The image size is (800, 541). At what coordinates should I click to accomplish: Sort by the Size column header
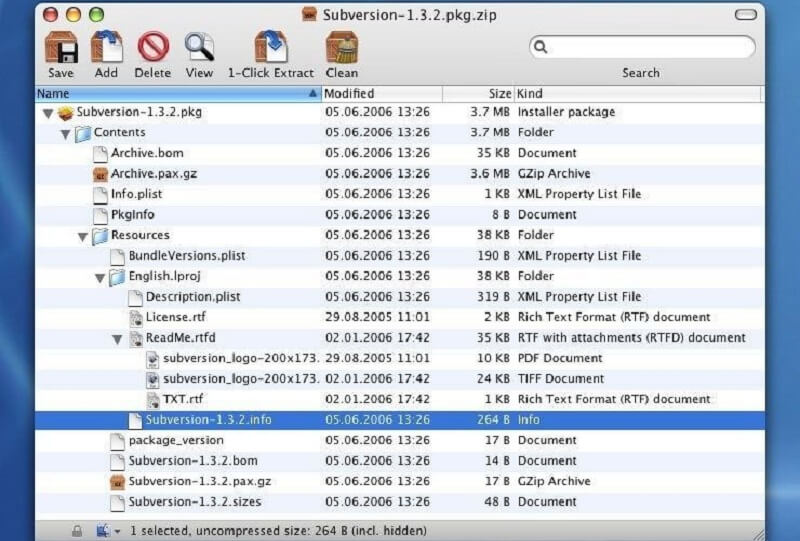point(478,93)
